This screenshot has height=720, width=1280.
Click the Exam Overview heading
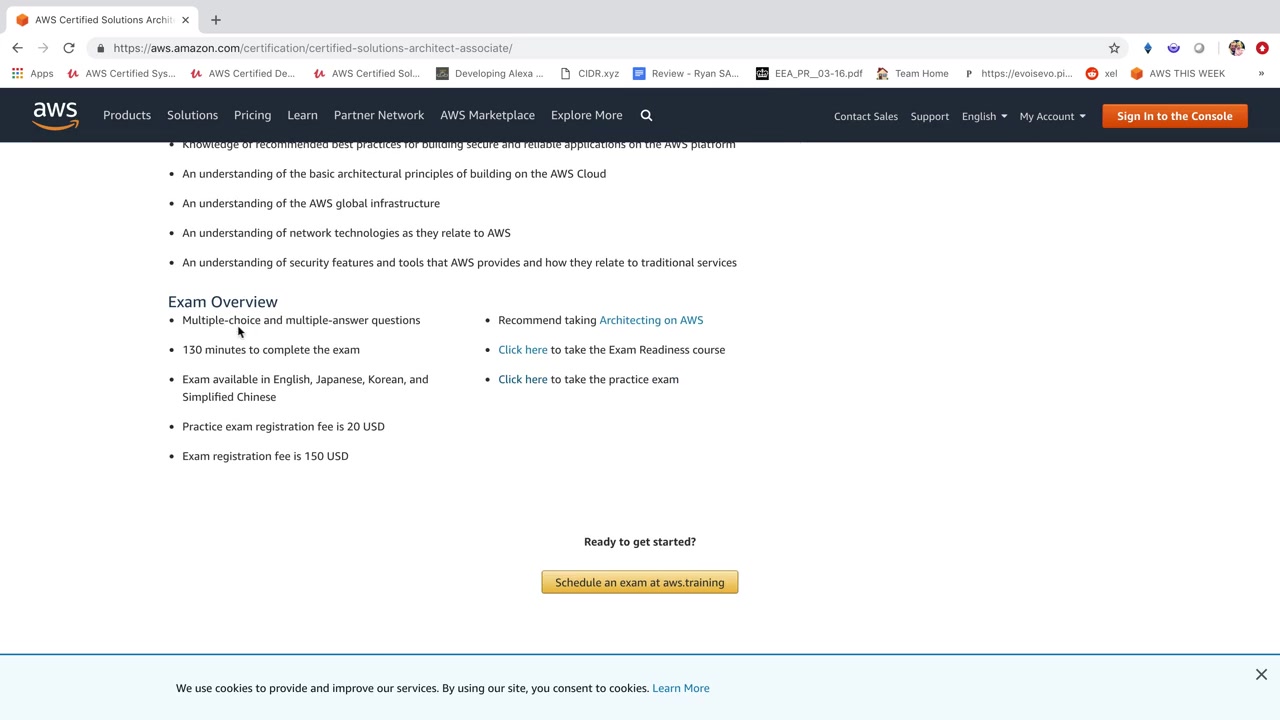click(x=223, y=302)
